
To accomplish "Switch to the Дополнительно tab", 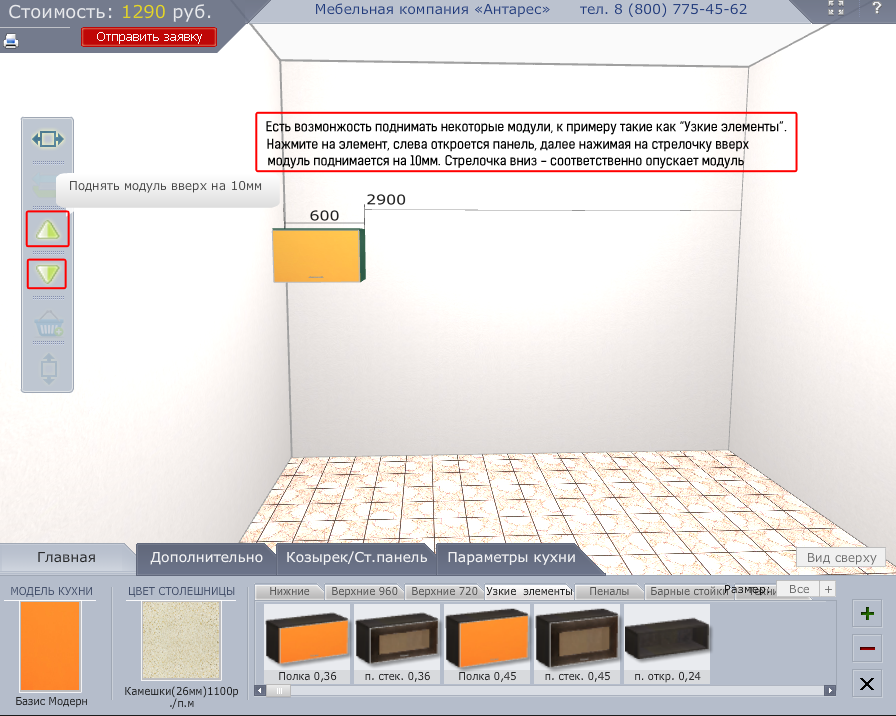I will click(x=206, y=558).
